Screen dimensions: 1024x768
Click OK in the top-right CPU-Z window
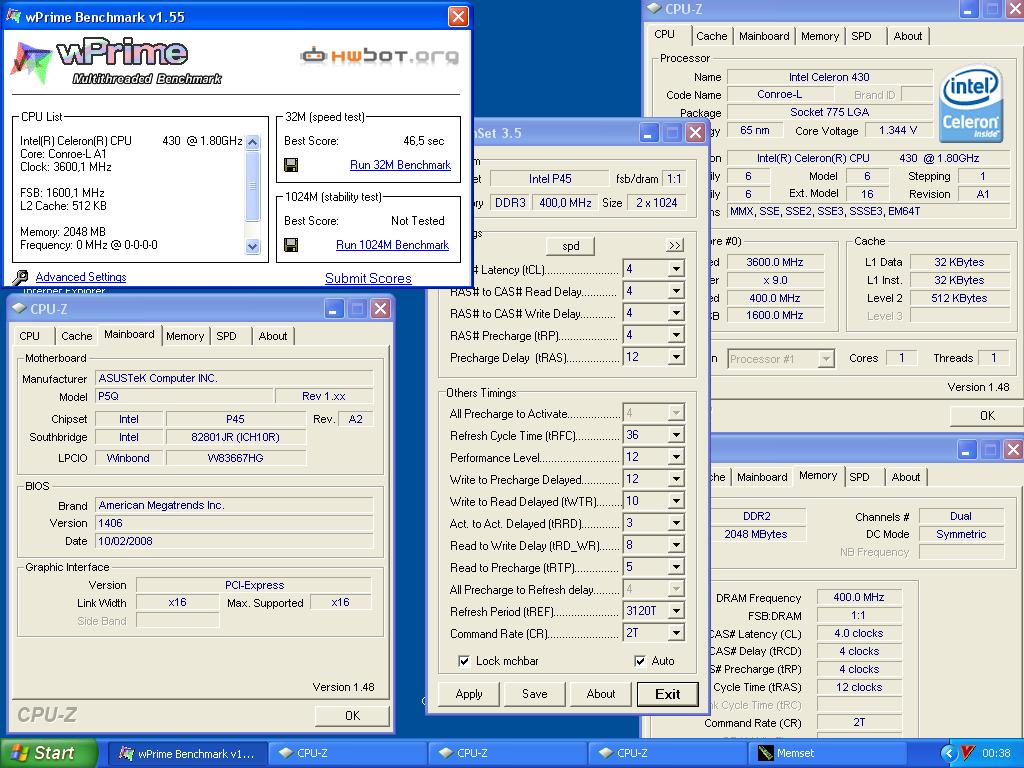pyautogui.click(x=987, y=415)
